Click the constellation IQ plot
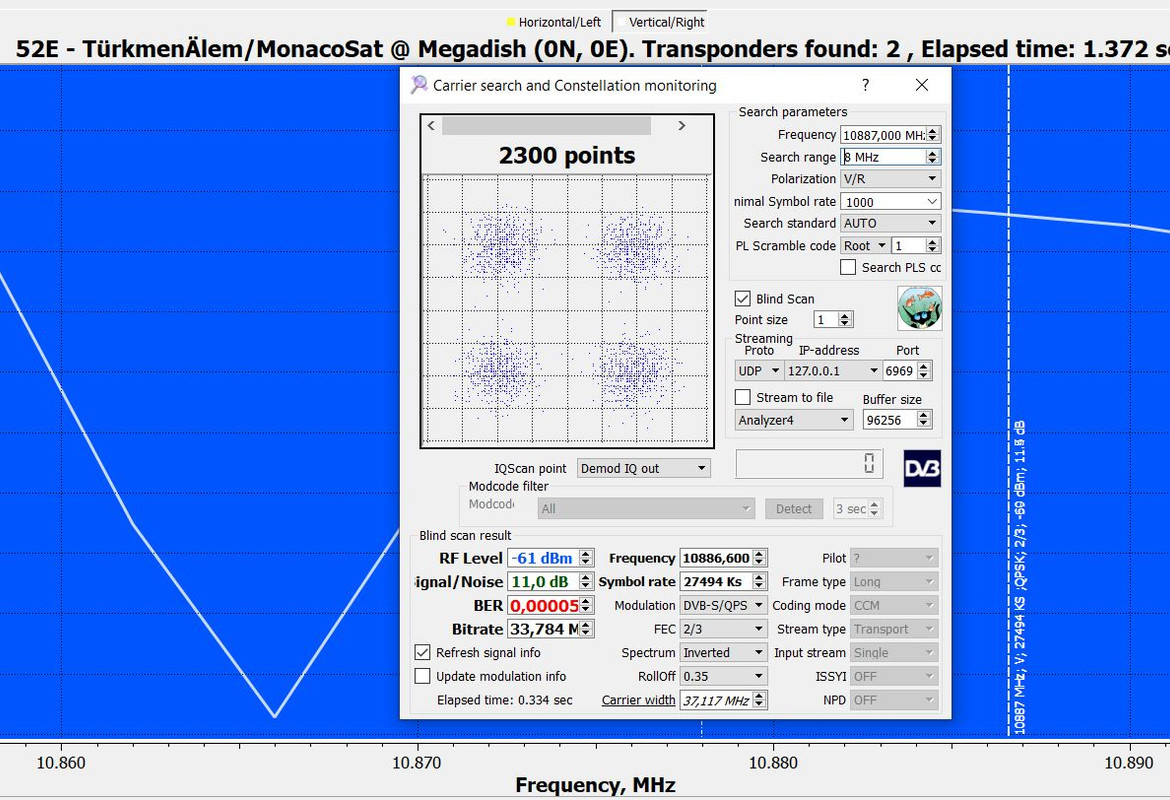This screenshot has height=800, width=1170. pyautogui.click(x=567, y=310)
